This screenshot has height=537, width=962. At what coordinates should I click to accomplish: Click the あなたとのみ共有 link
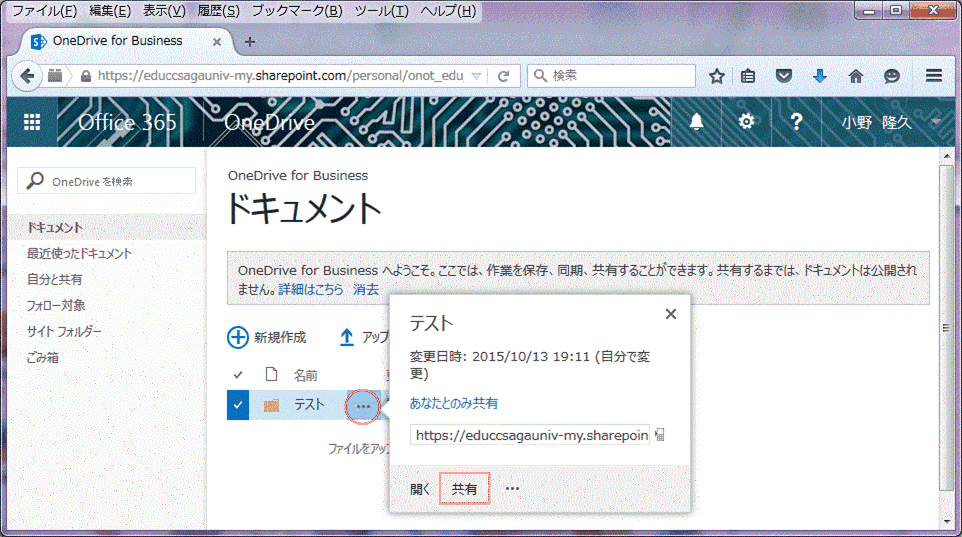453,403
